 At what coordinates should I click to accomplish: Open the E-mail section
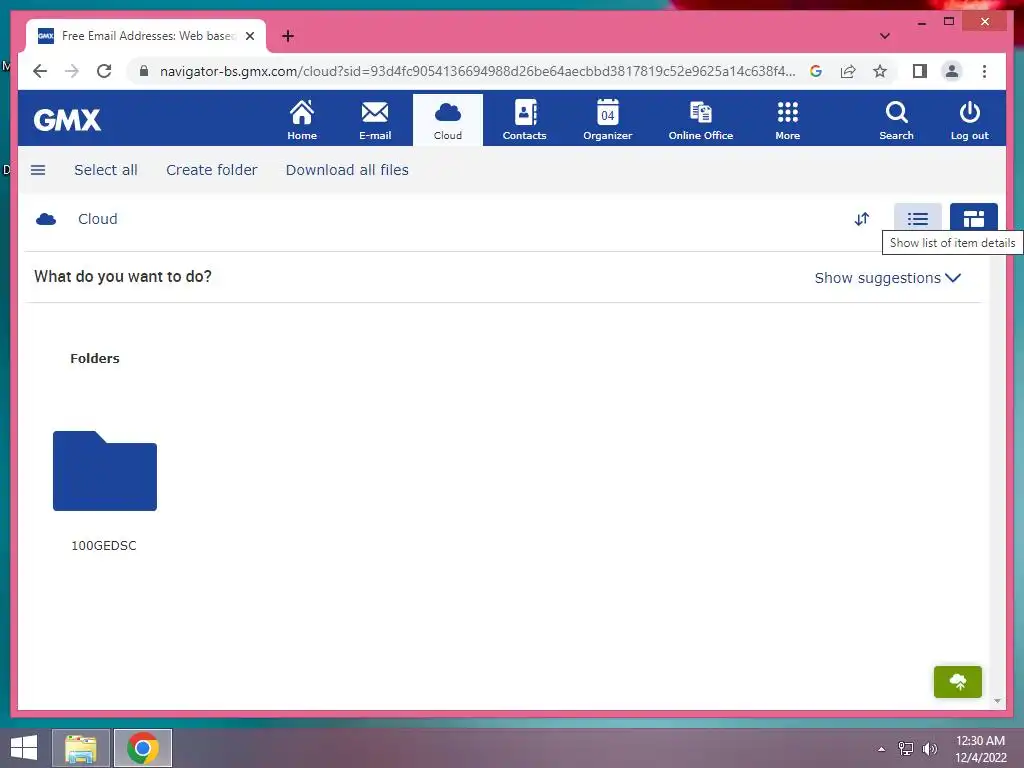coord(375,120)
